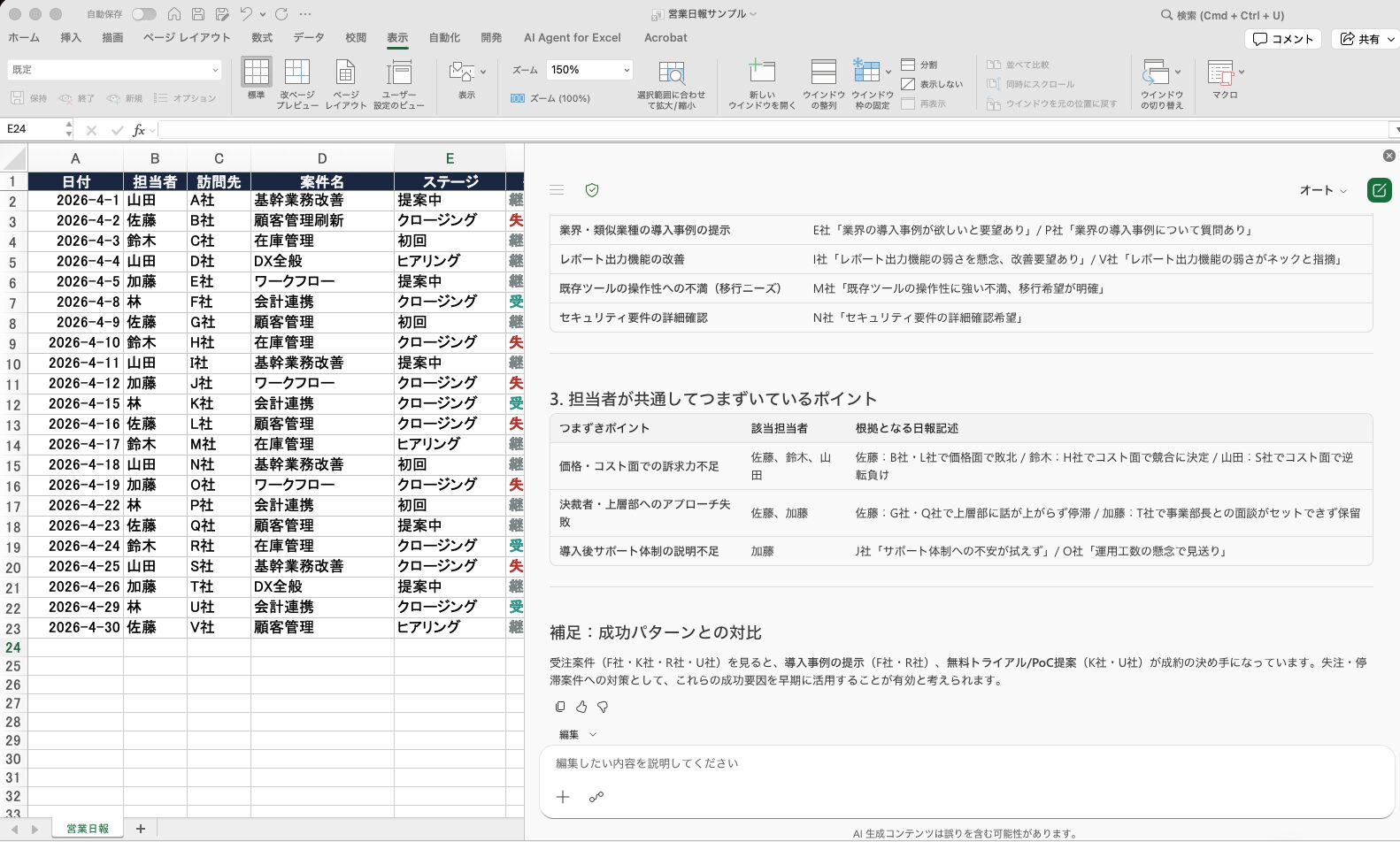Click the 共有 share button

tap(1364, 39)
